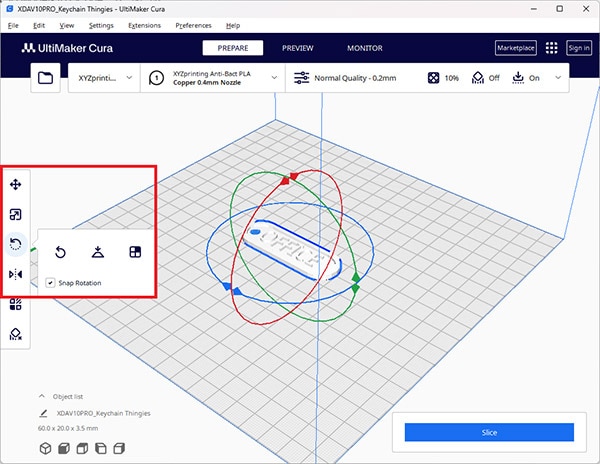Switch to MONITOR stage

[365, 48]
